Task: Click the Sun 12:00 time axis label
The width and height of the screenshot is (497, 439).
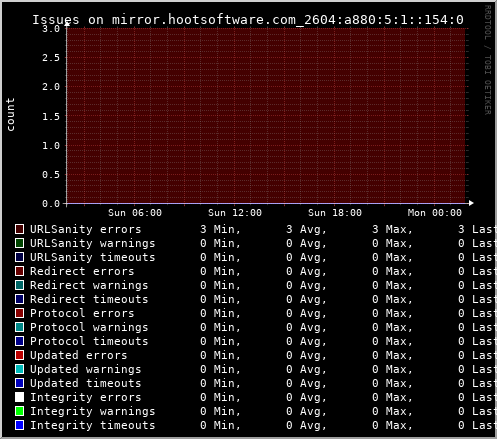Action: click(235, 213)
